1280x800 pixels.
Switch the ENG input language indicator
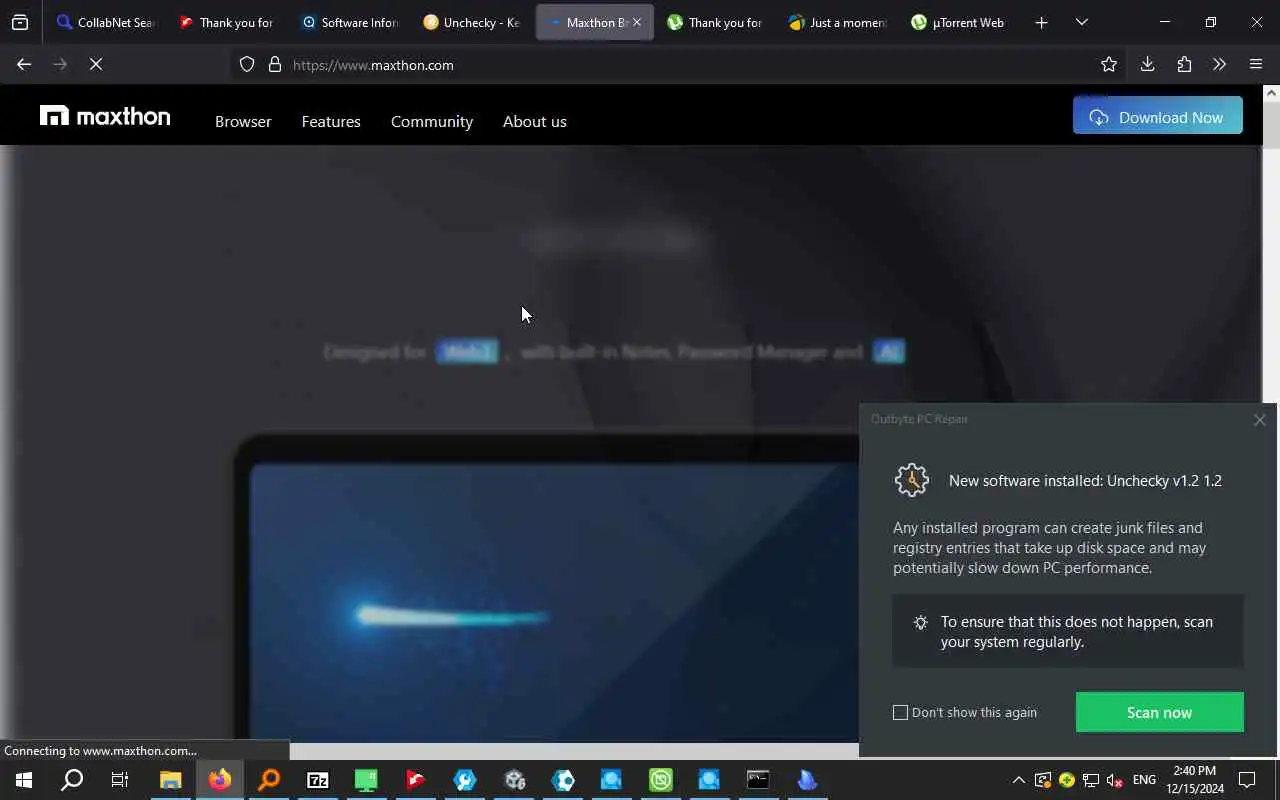click(1144, 780)
